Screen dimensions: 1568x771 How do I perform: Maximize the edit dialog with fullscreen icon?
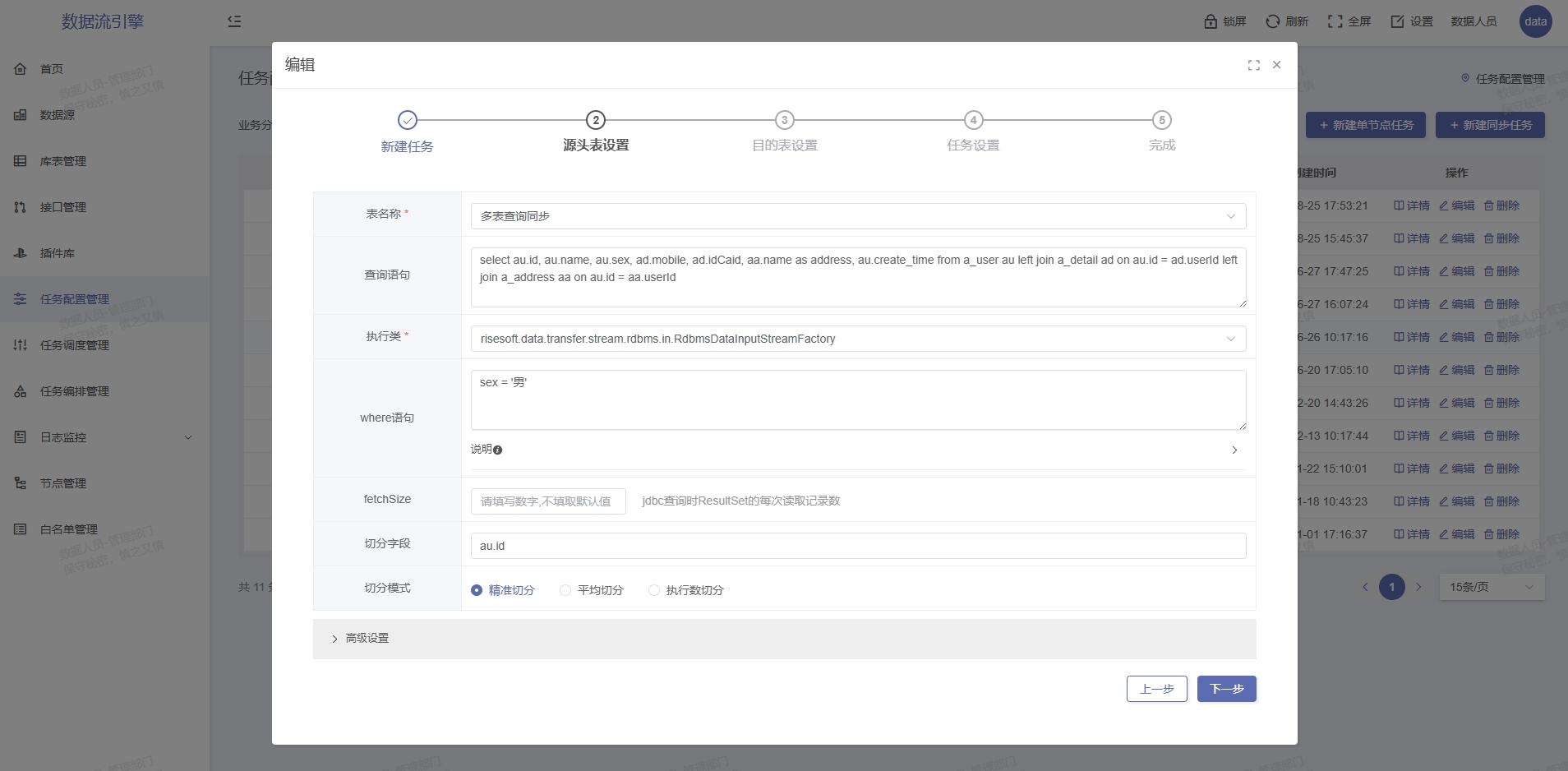(x=1253, y=65)
